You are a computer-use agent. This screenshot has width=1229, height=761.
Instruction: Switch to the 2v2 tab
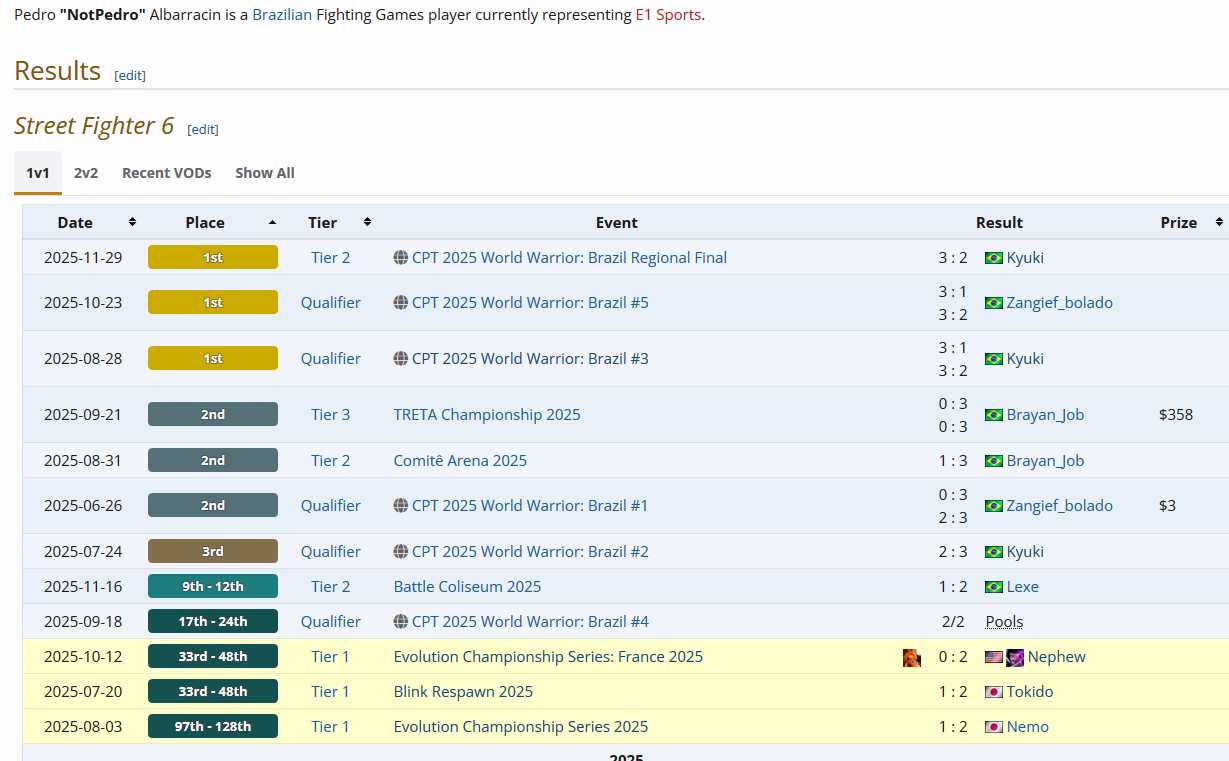[x=86, y=173]
